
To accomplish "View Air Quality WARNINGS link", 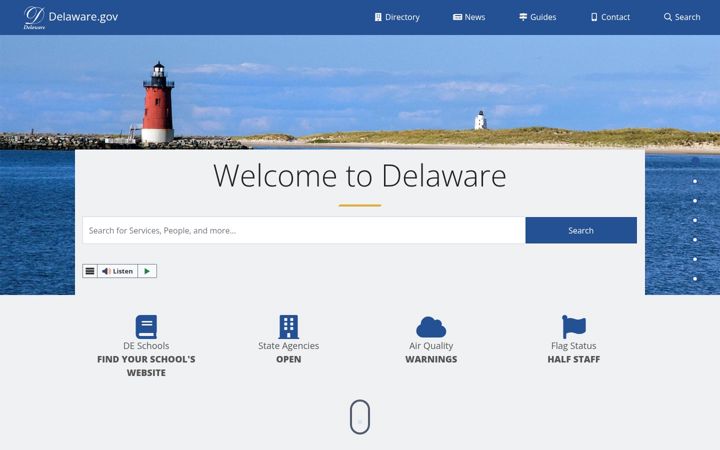I will (x=431, y=359).
